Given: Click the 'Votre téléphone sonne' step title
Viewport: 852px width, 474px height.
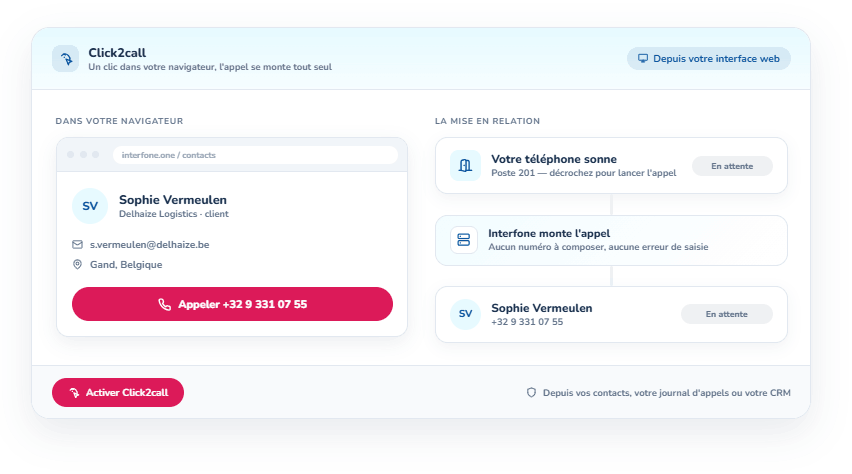Looking at the screenshot, I should point(554,159).
